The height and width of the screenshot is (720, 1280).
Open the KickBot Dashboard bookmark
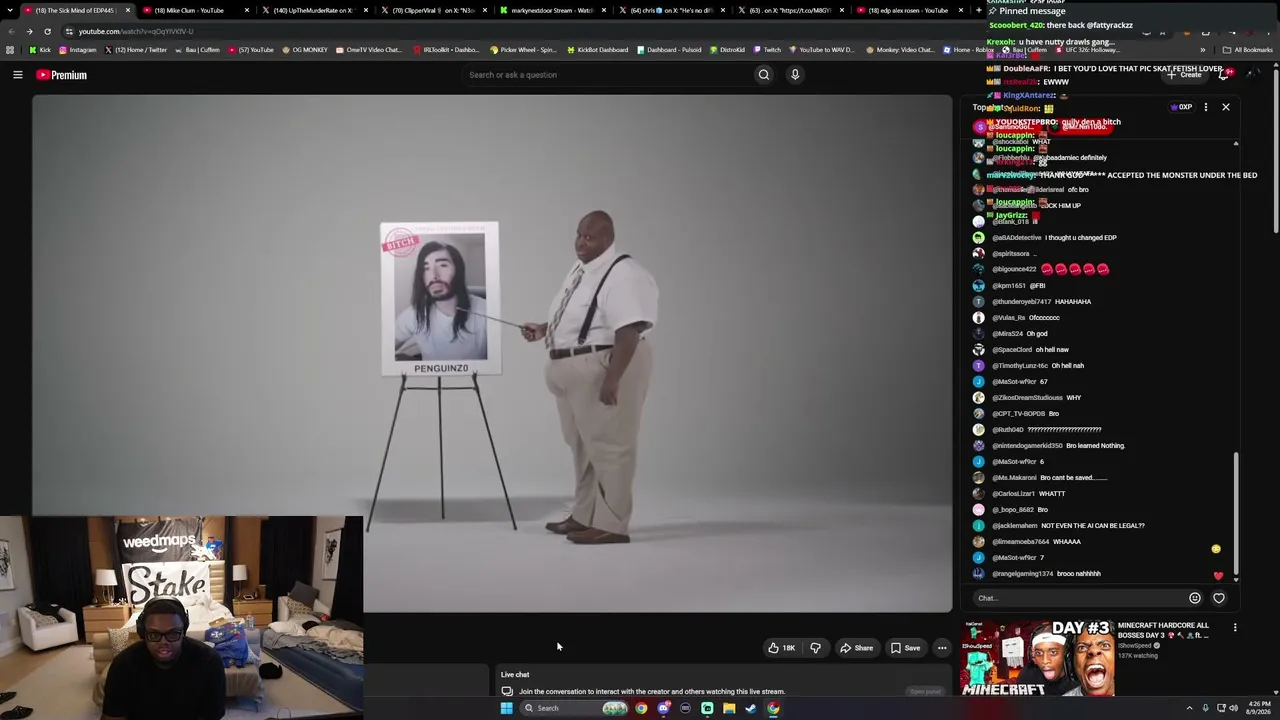coord(598,50)
